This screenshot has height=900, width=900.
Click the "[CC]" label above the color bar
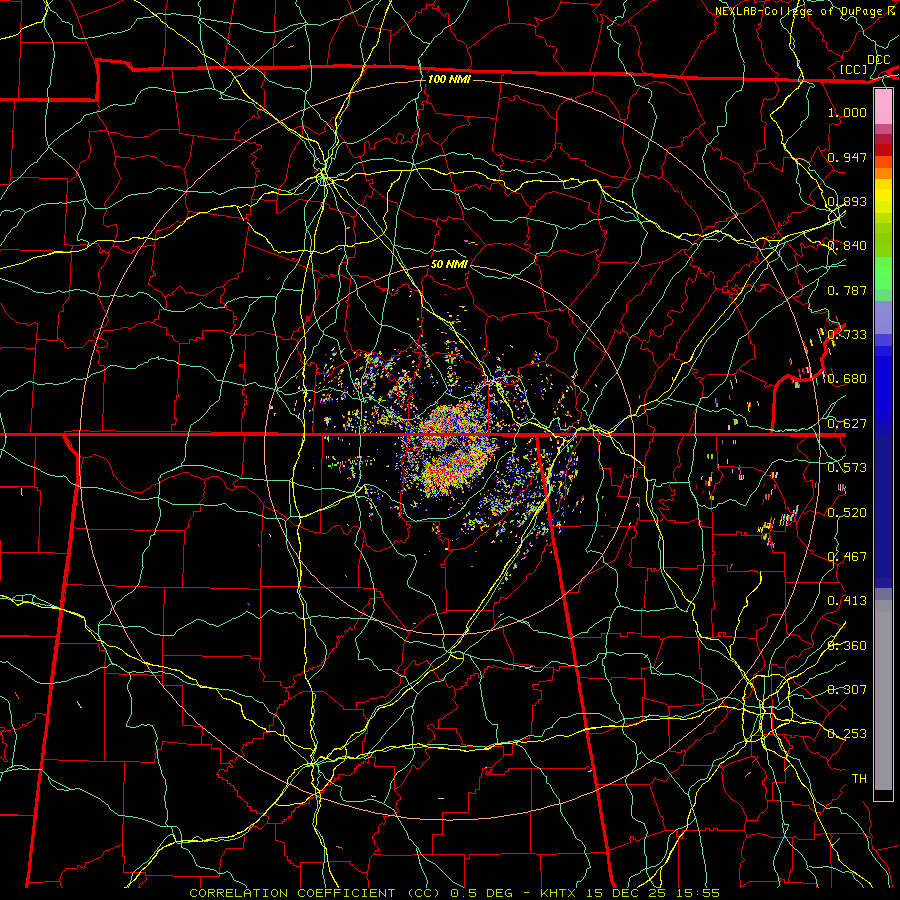(x=854, y=69)
